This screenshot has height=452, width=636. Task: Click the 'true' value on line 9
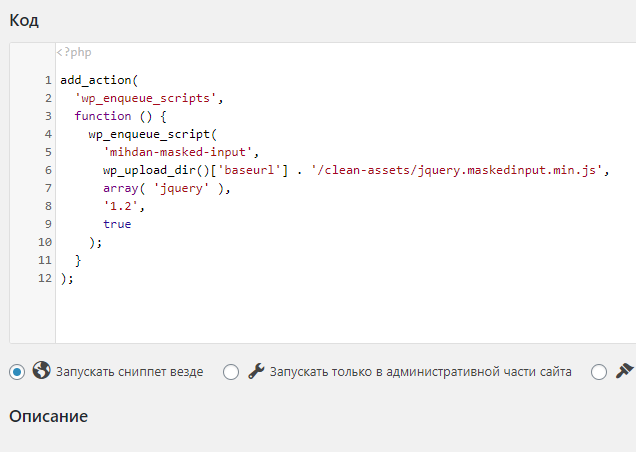click(117, 224)
